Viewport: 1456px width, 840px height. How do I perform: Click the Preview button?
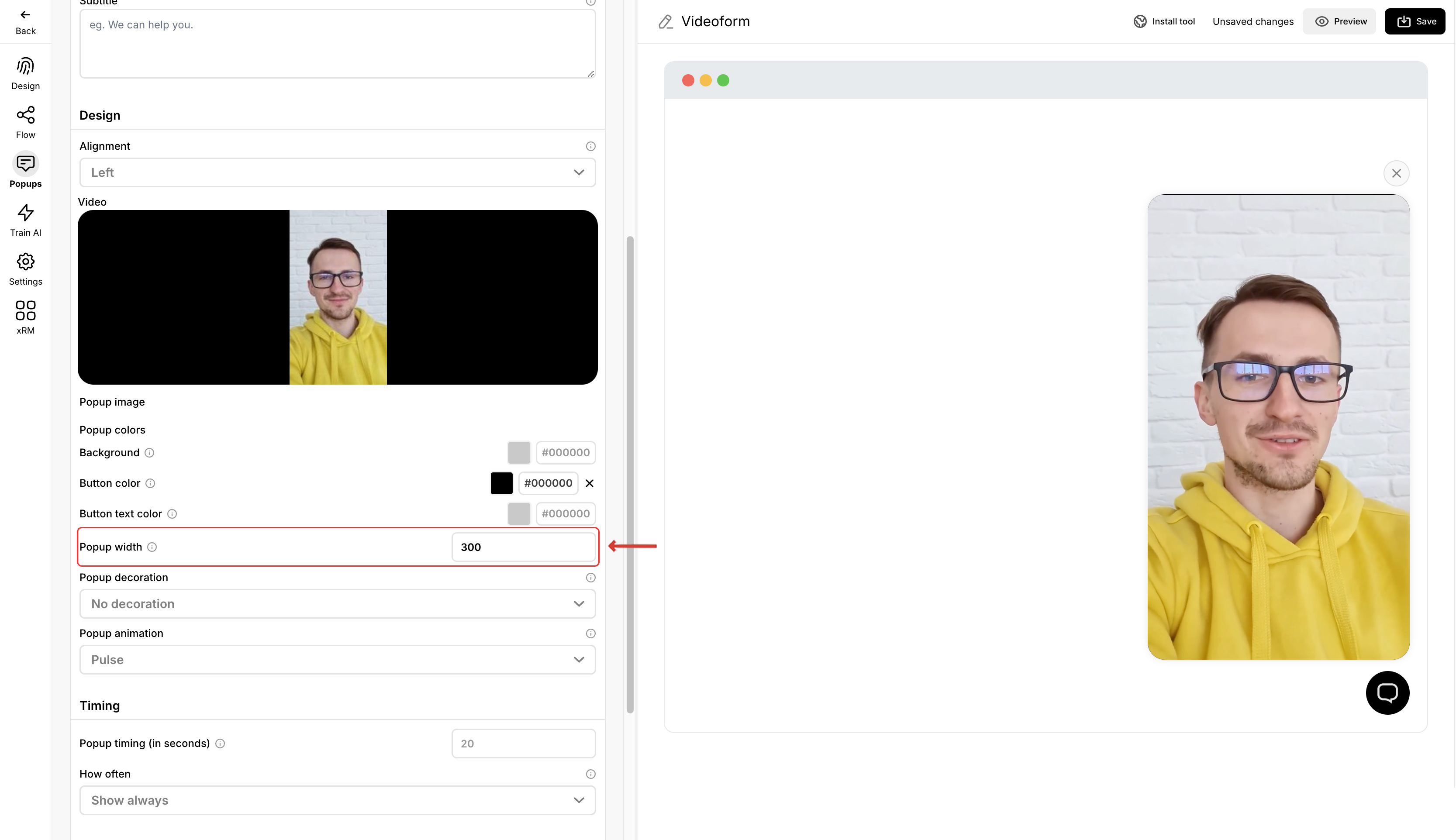(x=1340, y=21)
